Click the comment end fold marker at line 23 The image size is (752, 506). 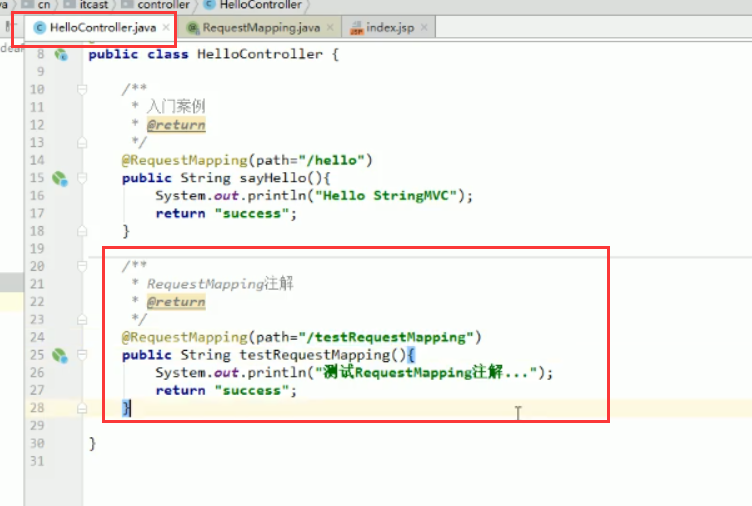point(82,319)
